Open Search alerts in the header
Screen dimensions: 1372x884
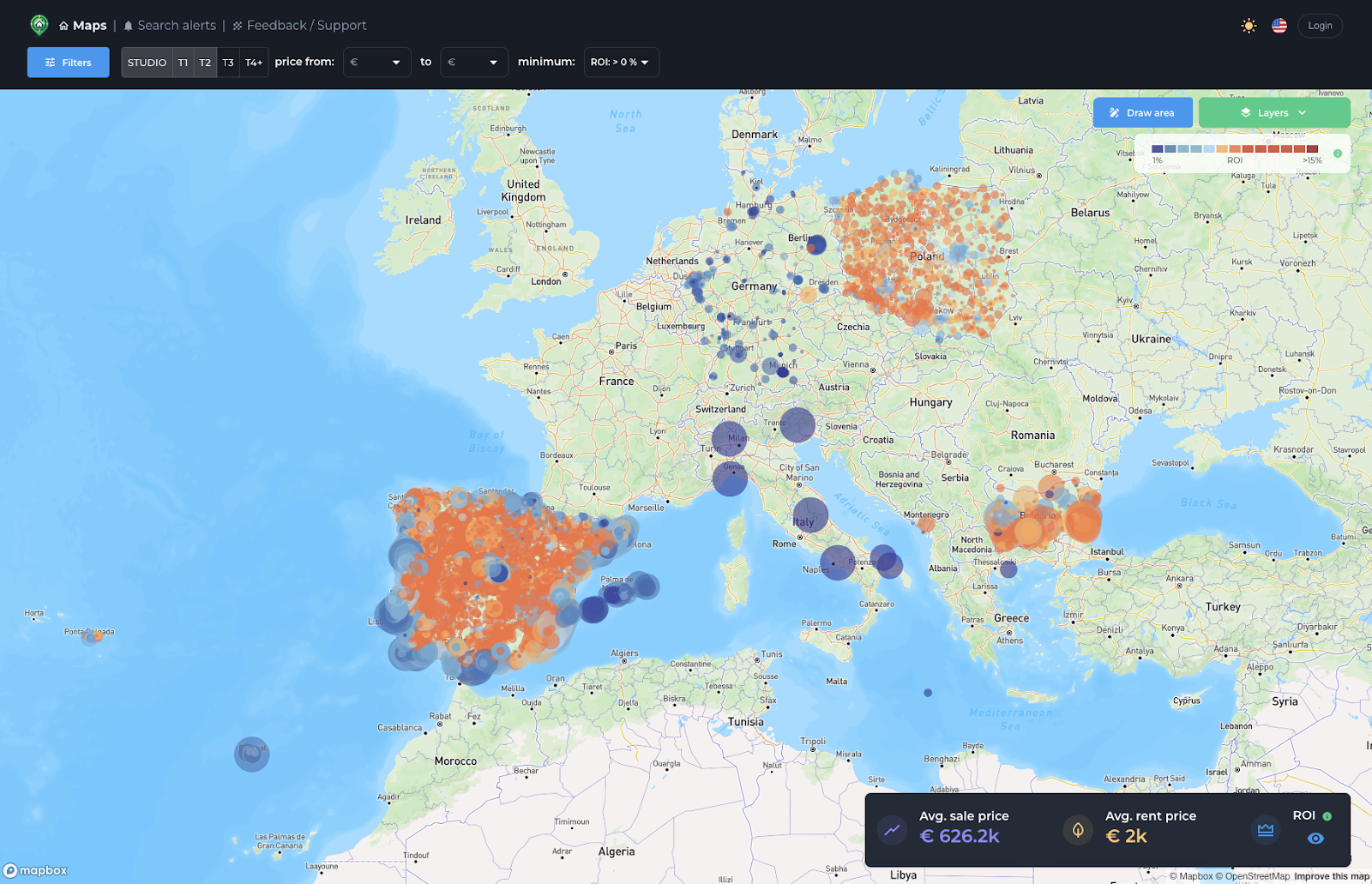click(170, 26)
